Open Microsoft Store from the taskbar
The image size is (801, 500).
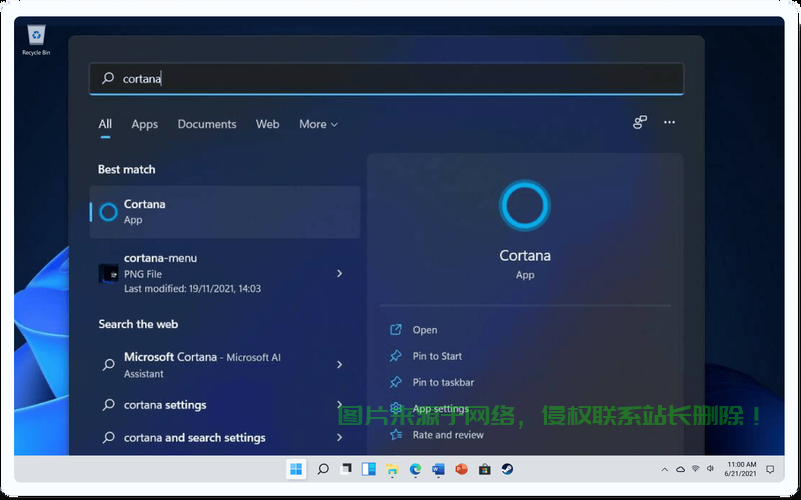[484, 469]
